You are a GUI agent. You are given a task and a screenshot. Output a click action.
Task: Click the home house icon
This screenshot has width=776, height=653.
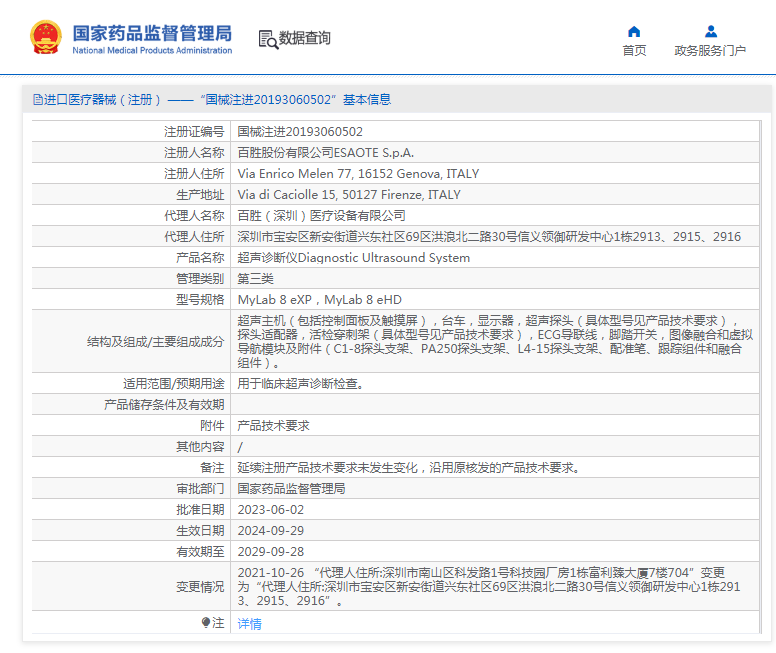click(x=634, y=31)
